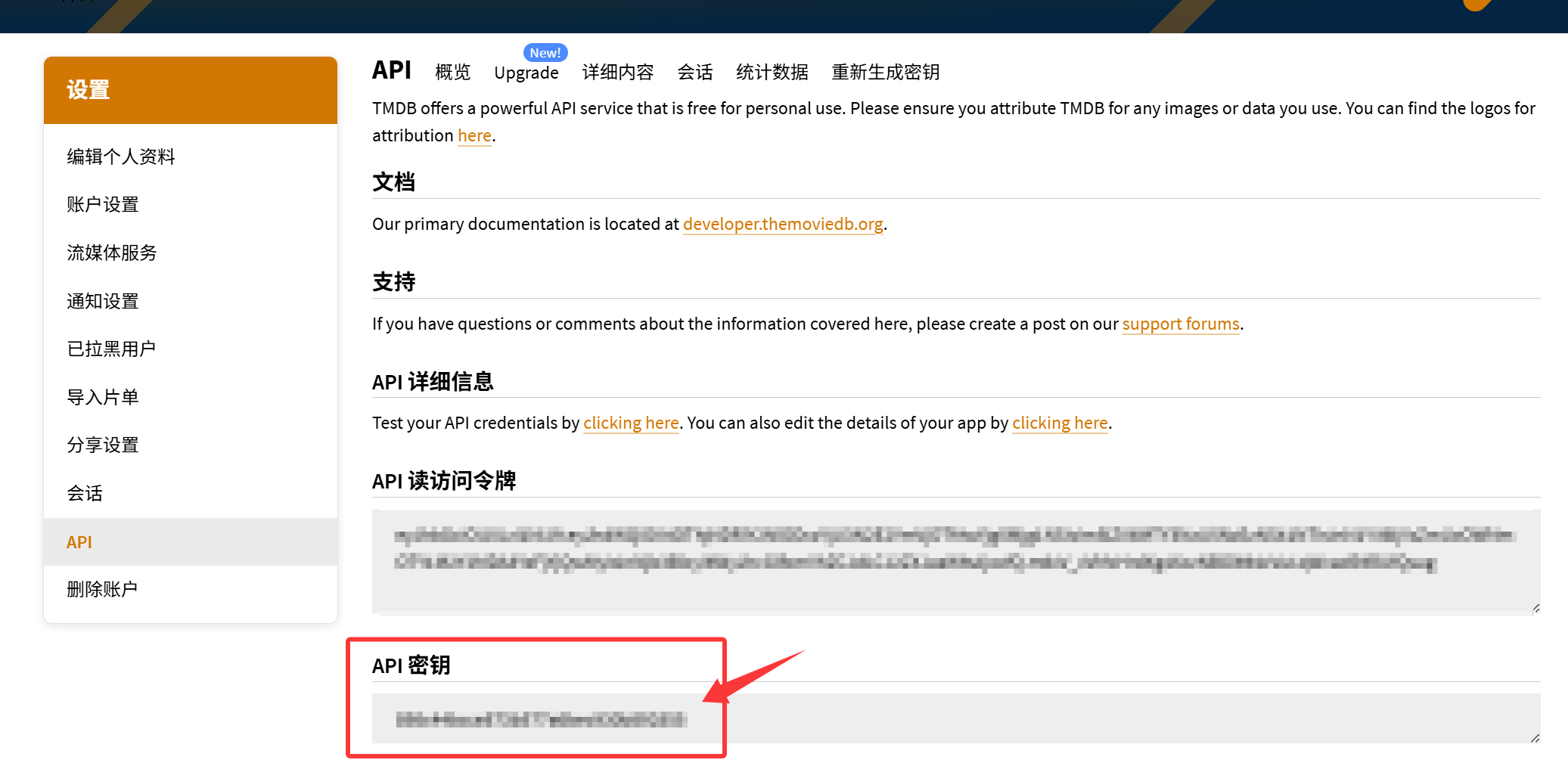Select 已拉黑用户 sidebar item
The height and width of the screenshot is (763, 1568).
pyautogui.click(x=111, y=349)
